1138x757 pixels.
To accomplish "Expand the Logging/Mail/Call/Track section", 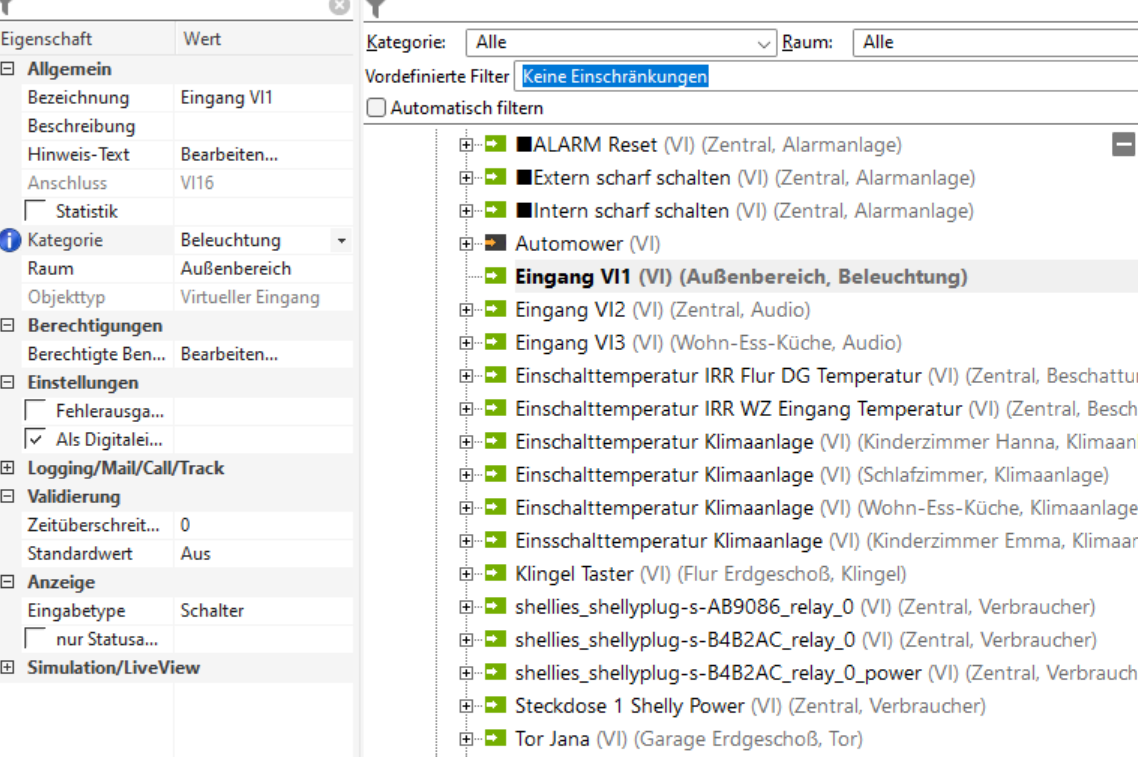I will [7, 468].
